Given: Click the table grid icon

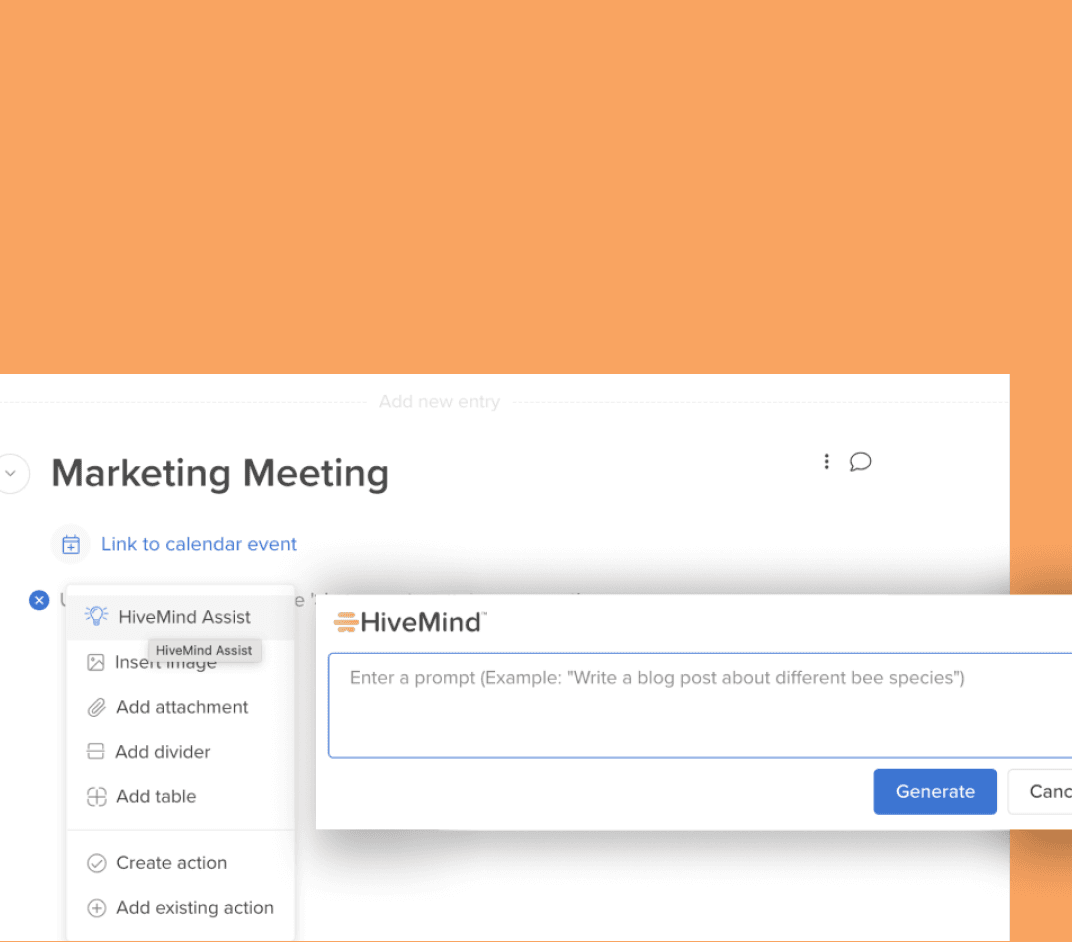Looking at the screenshot, I should (x=96, y=797).
